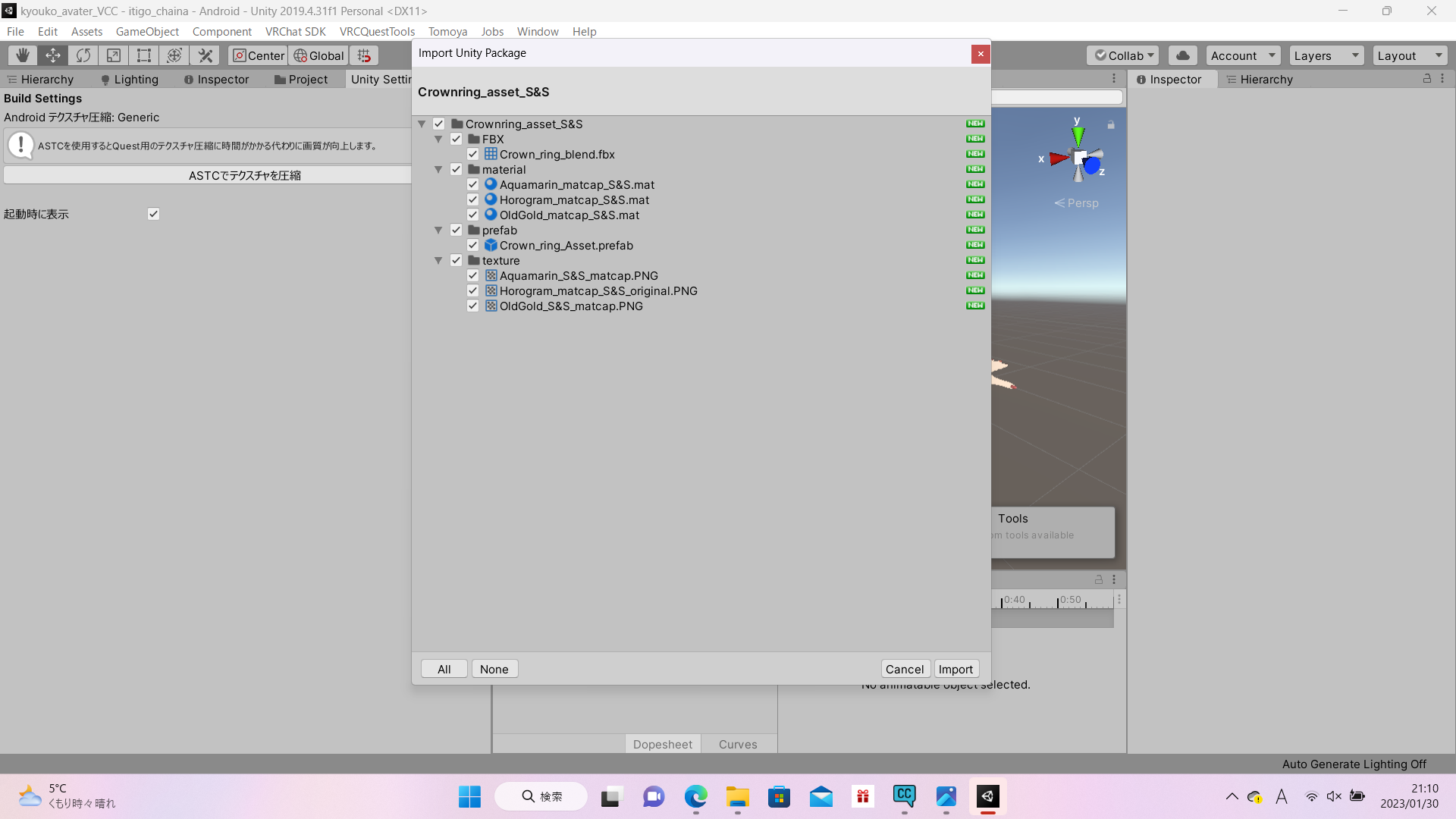Click the green Y axis gizmo cone

pyautogui.click(x=1078, y=137)
